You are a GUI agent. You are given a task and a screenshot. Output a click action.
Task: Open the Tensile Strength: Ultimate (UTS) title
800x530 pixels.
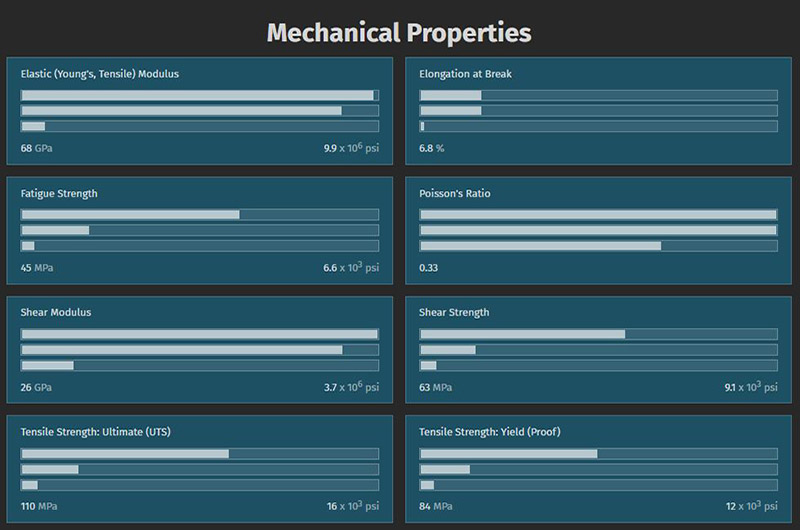coord(96,432)
